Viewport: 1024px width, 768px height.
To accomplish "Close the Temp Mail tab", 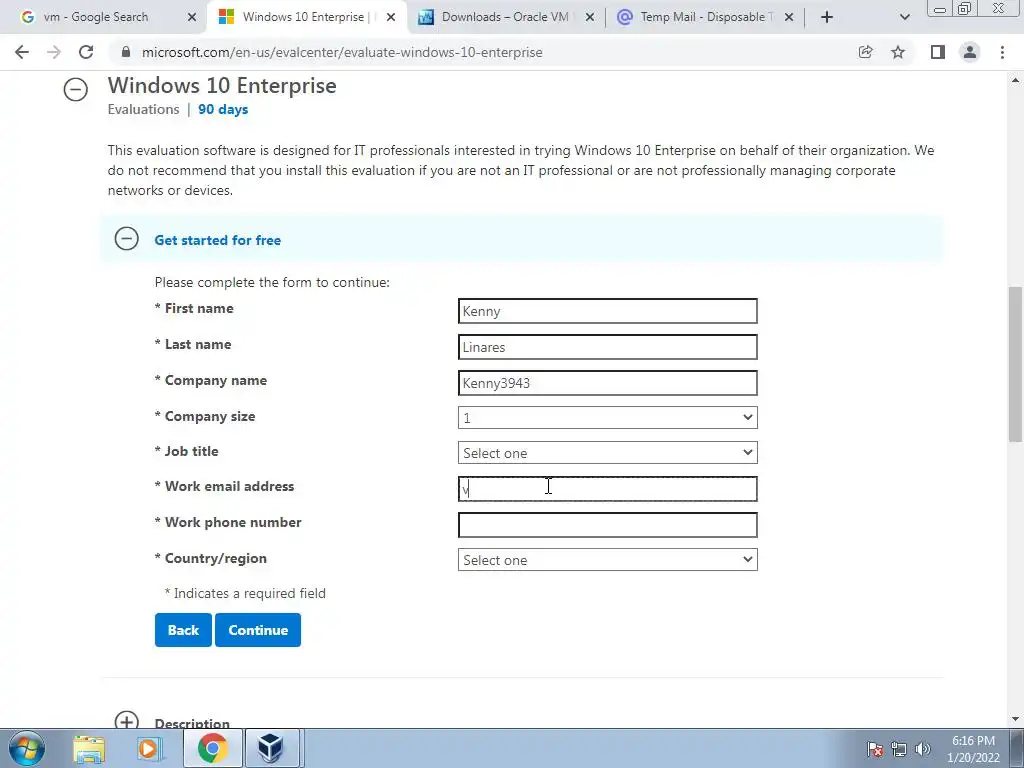I will click(789, 17).
